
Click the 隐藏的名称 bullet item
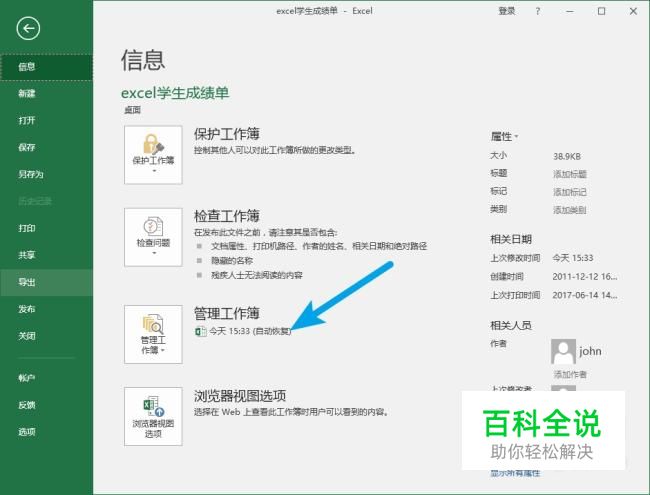coord(232,261)
